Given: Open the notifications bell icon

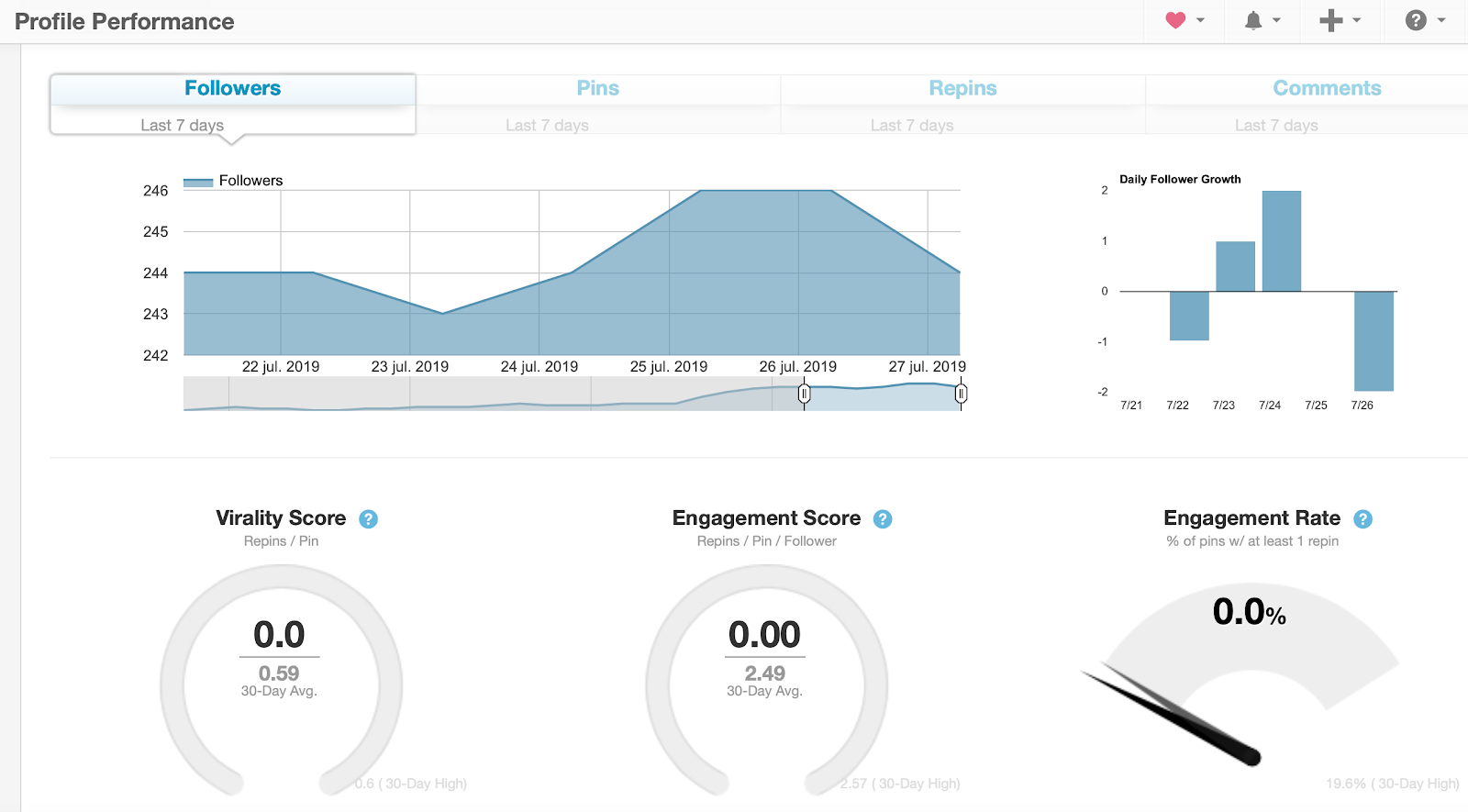Looking at the screenshot, I should (x=1253, y=20).
